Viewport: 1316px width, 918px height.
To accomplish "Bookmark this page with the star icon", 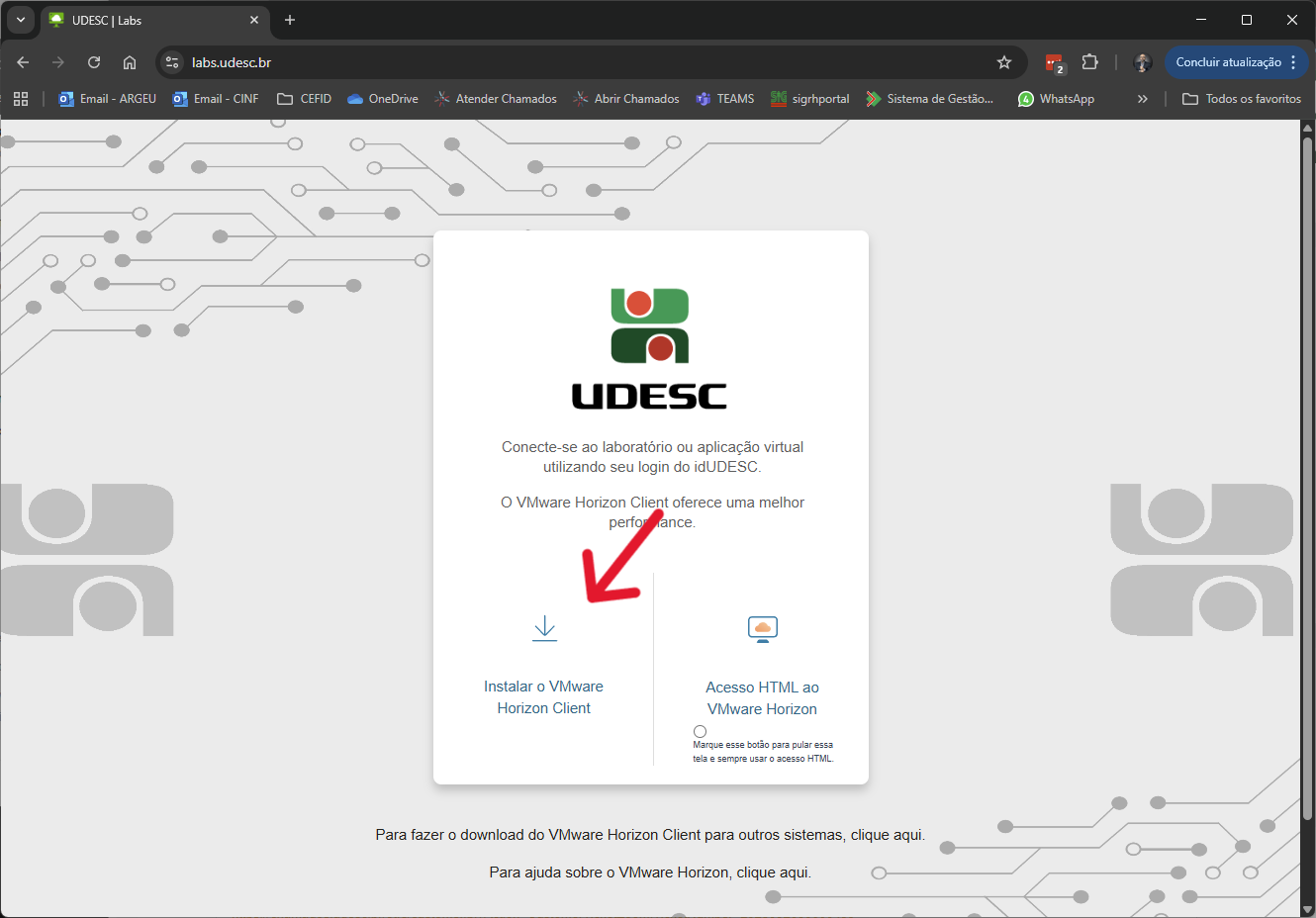I will coord(1004,62).
